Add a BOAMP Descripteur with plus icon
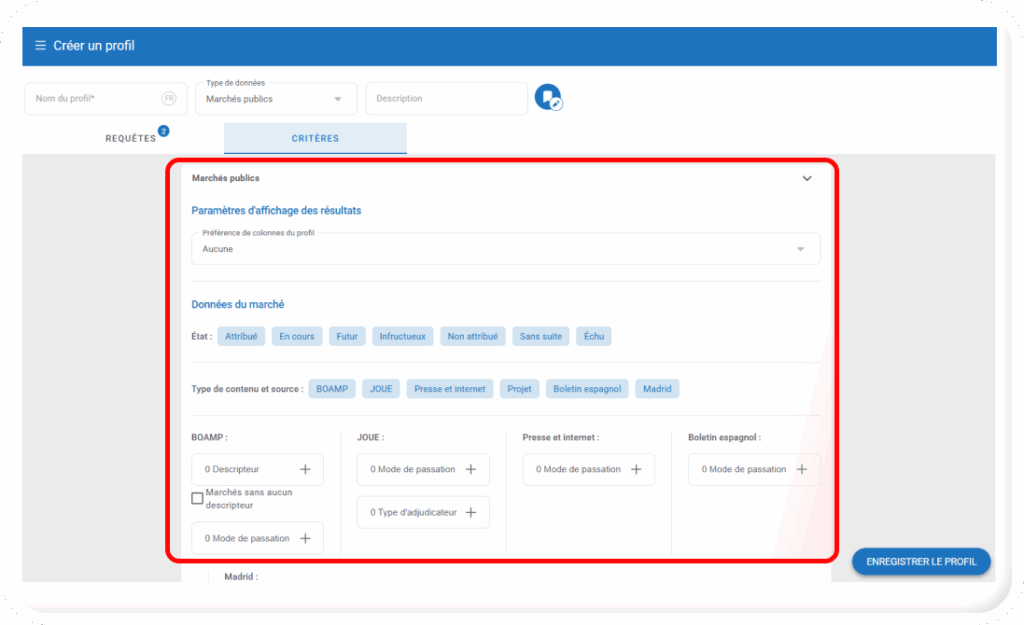1024x625 pixels. click(305, 469)
